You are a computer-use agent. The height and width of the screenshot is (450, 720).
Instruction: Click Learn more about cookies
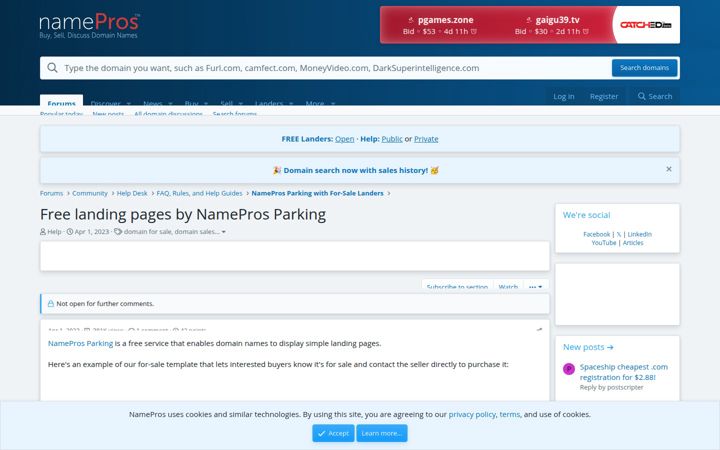382,433
